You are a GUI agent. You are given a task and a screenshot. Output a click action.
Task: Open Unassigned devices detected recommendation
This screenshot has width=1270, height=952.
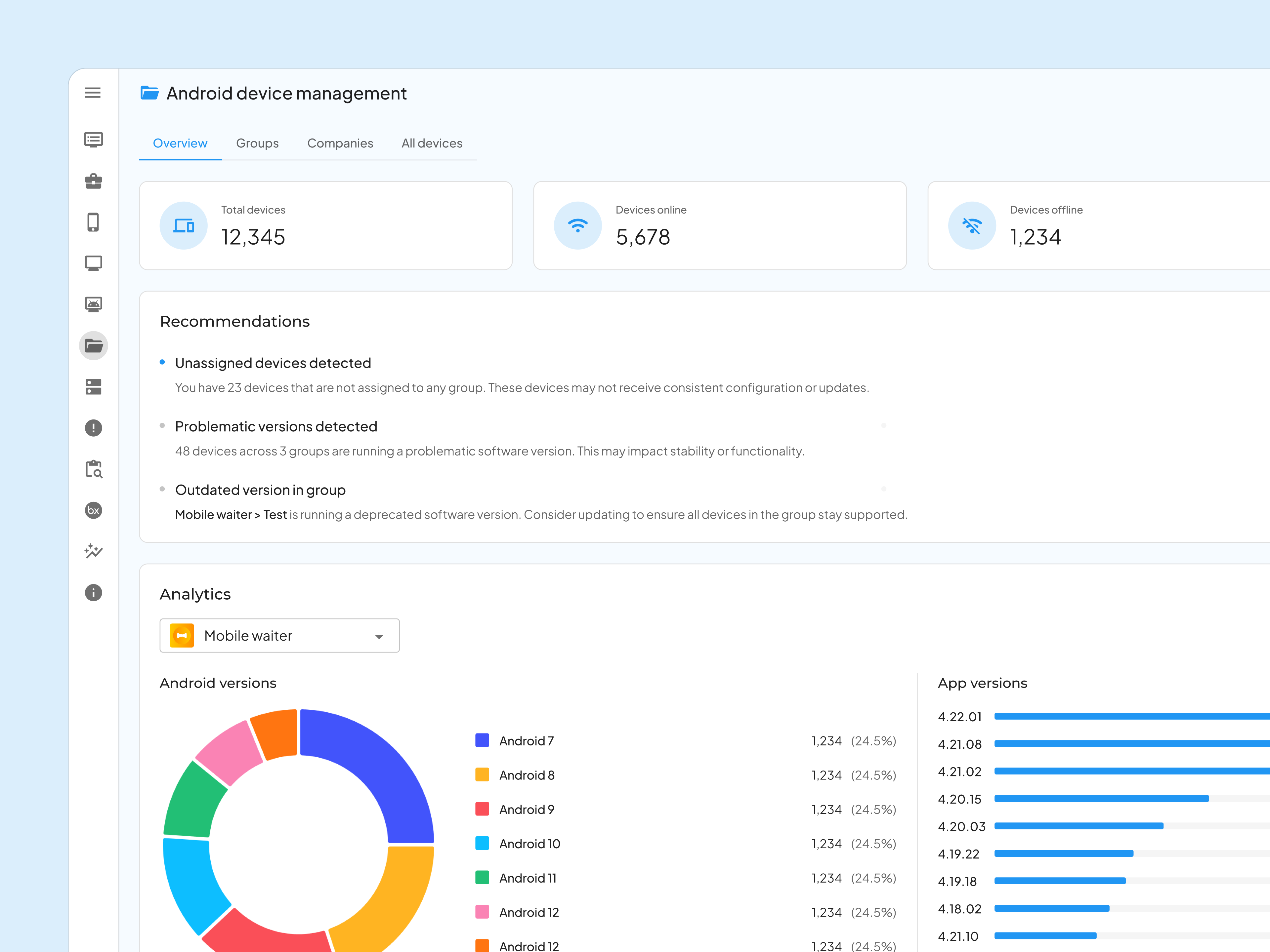coord(273,363)
